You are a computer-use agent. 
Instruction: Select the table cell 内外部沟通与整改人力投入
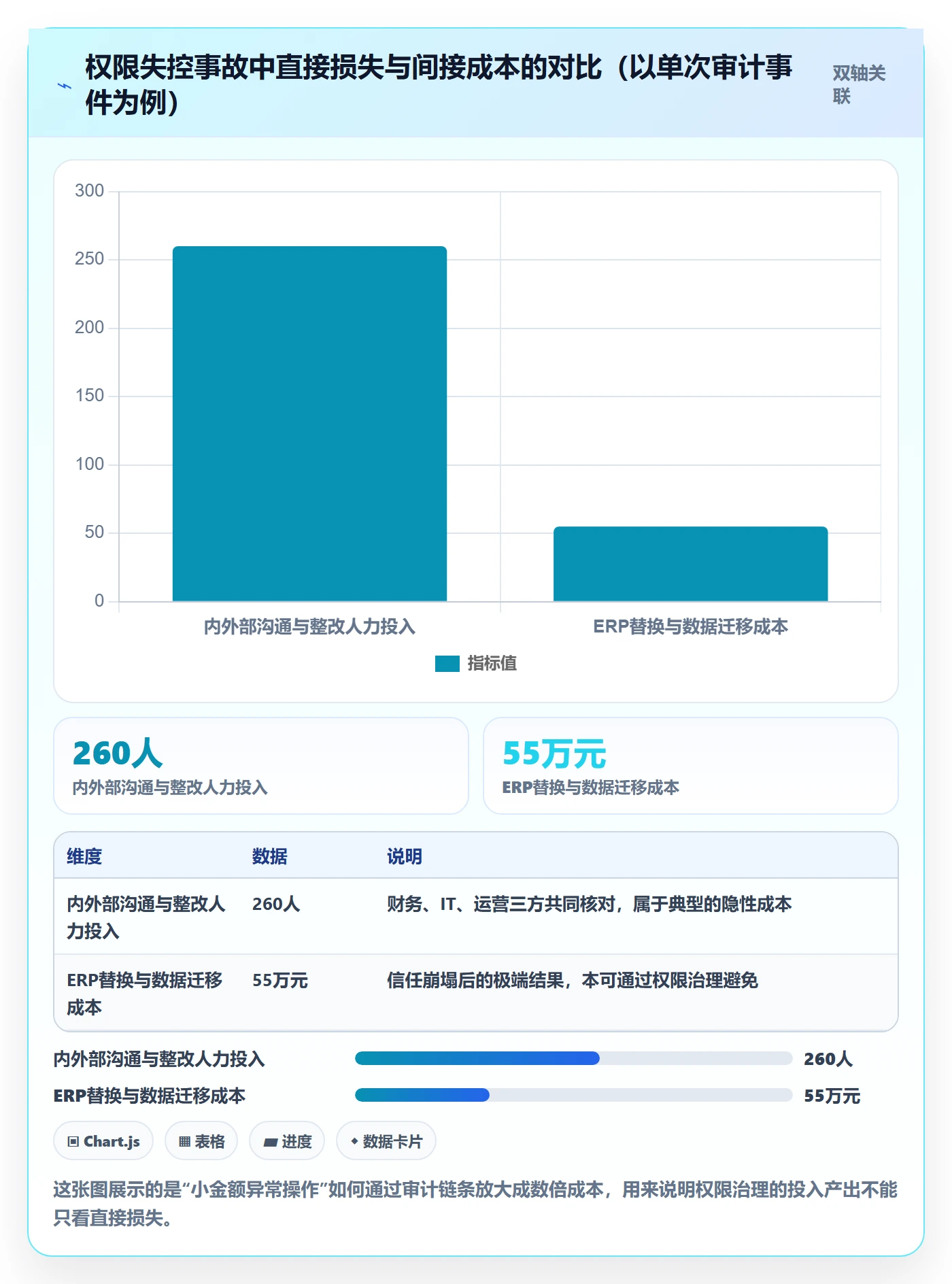coord(146,917)
